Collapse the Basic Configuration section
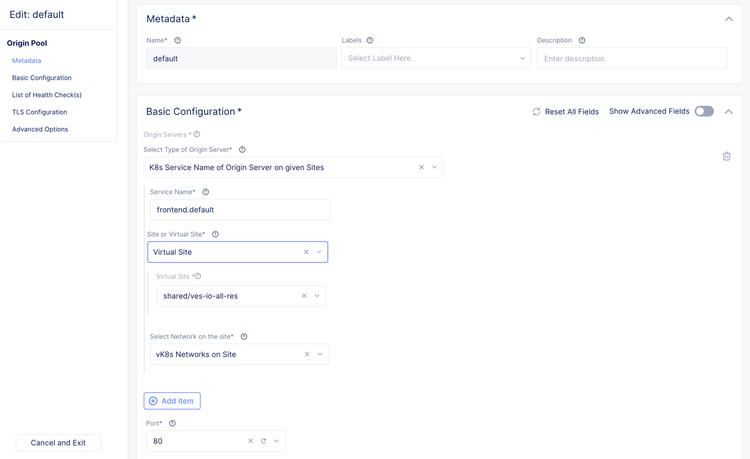The width and height of the screenshot is (750, 459). click(728, 112)
